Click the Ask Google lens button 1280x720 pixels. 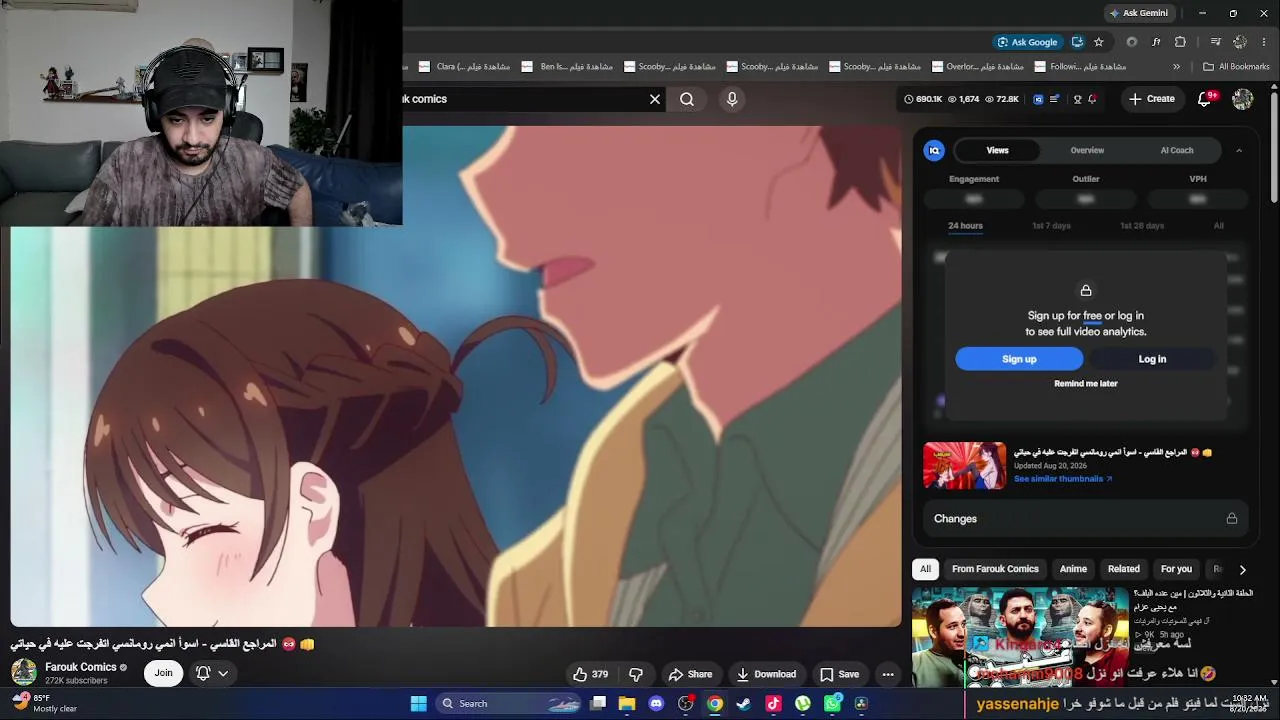pos(1027,42)
